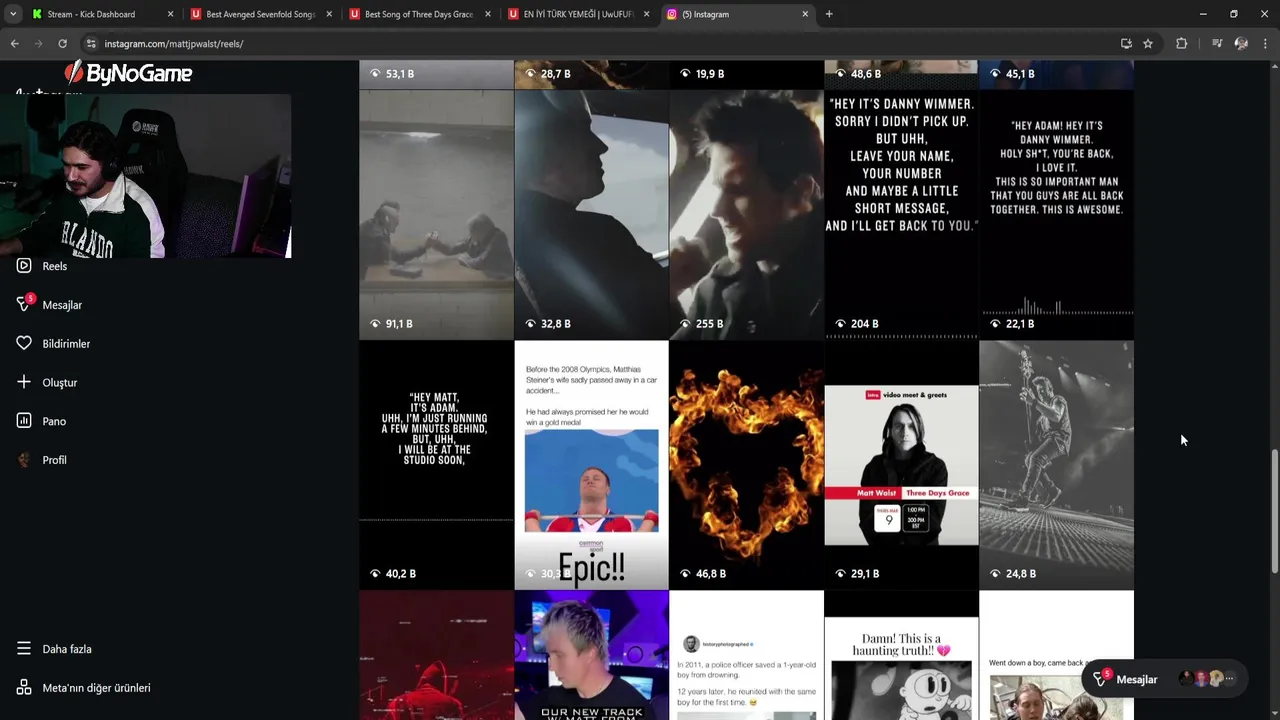The height and width of the screenshot is (720, 1280).
Task: Open the Epic!! weightlifter reel
Action: [x=591, y=465]
